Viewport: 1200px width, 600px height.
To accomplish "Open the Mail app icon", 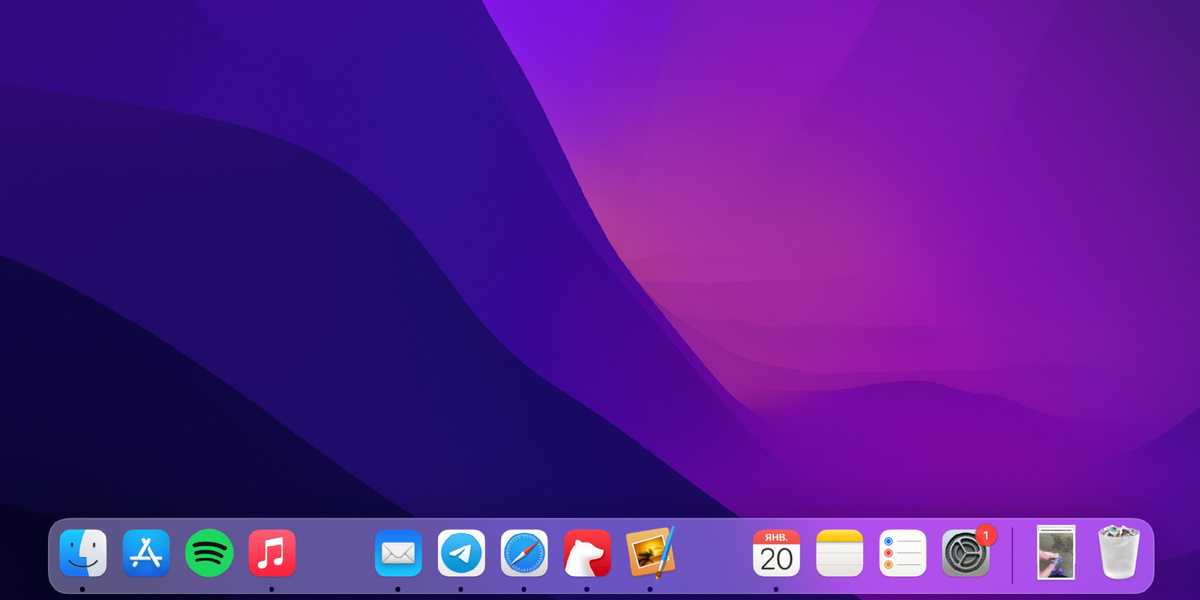I will [398, 553].
